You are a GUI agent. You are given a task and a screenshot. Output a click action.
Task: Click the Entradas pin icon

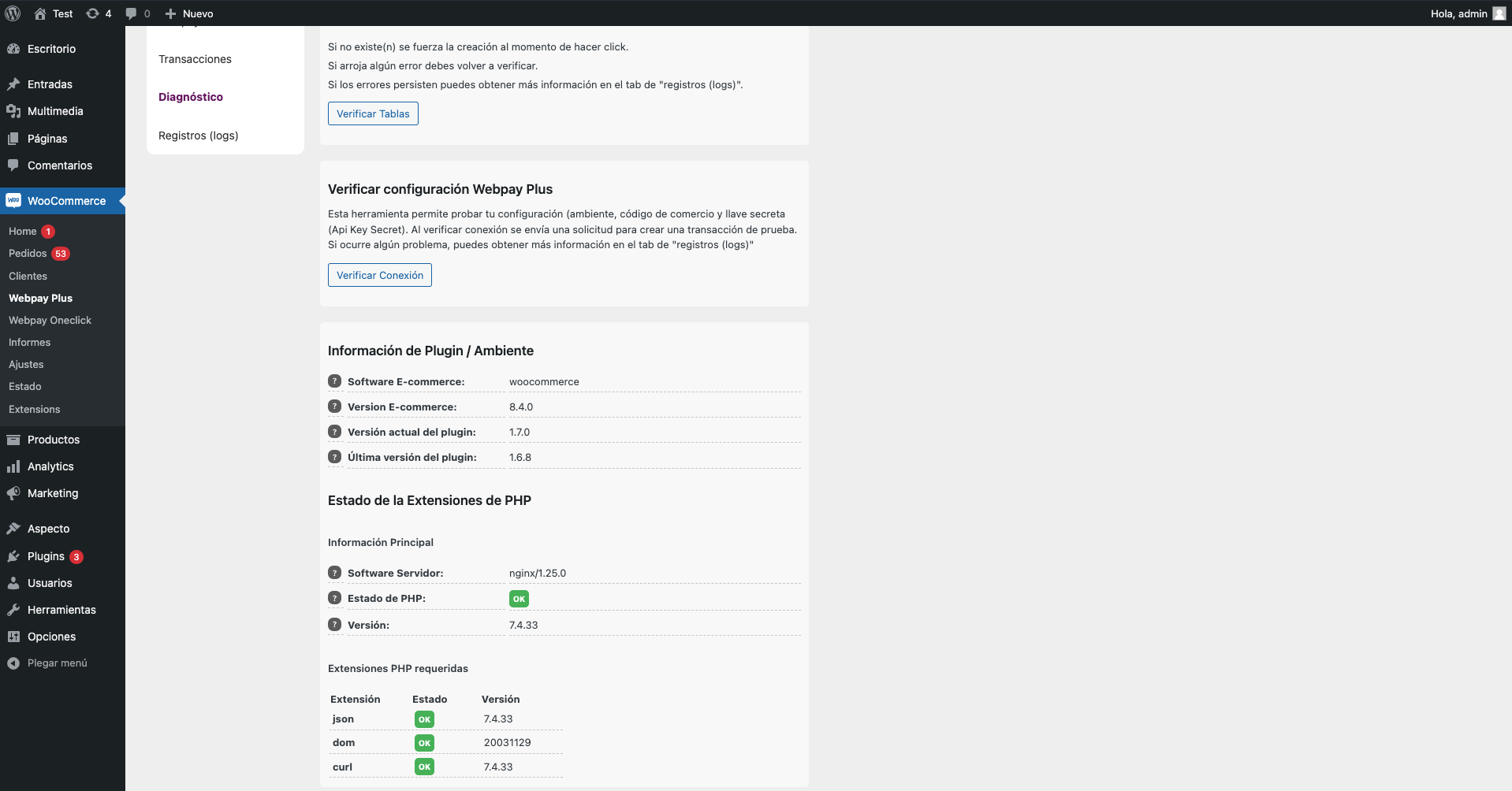coord(13,84)
